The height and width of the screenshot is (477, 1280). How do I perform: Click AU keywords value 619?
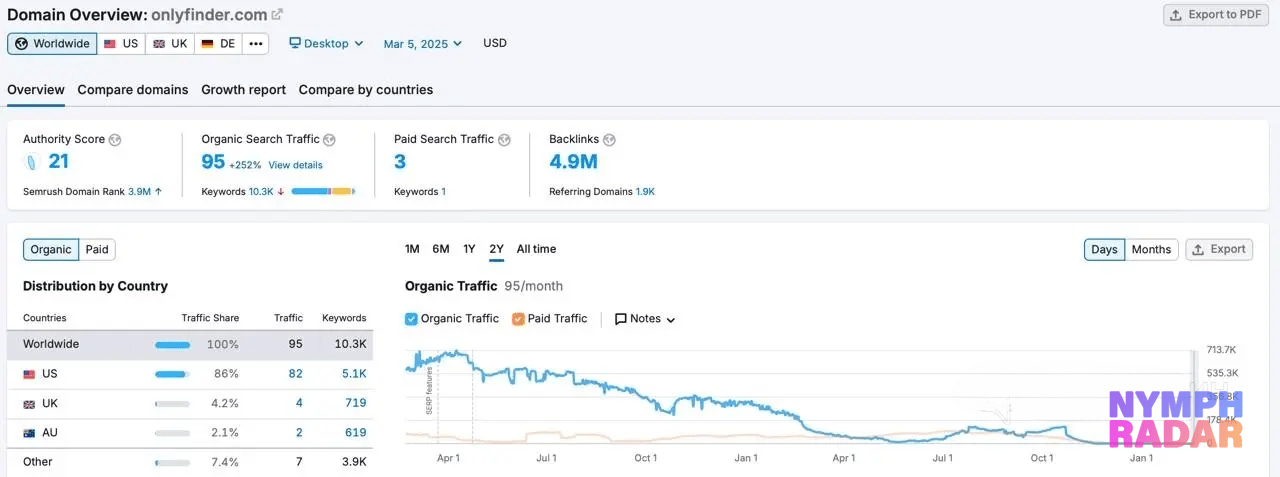click(x=356, y=433)
